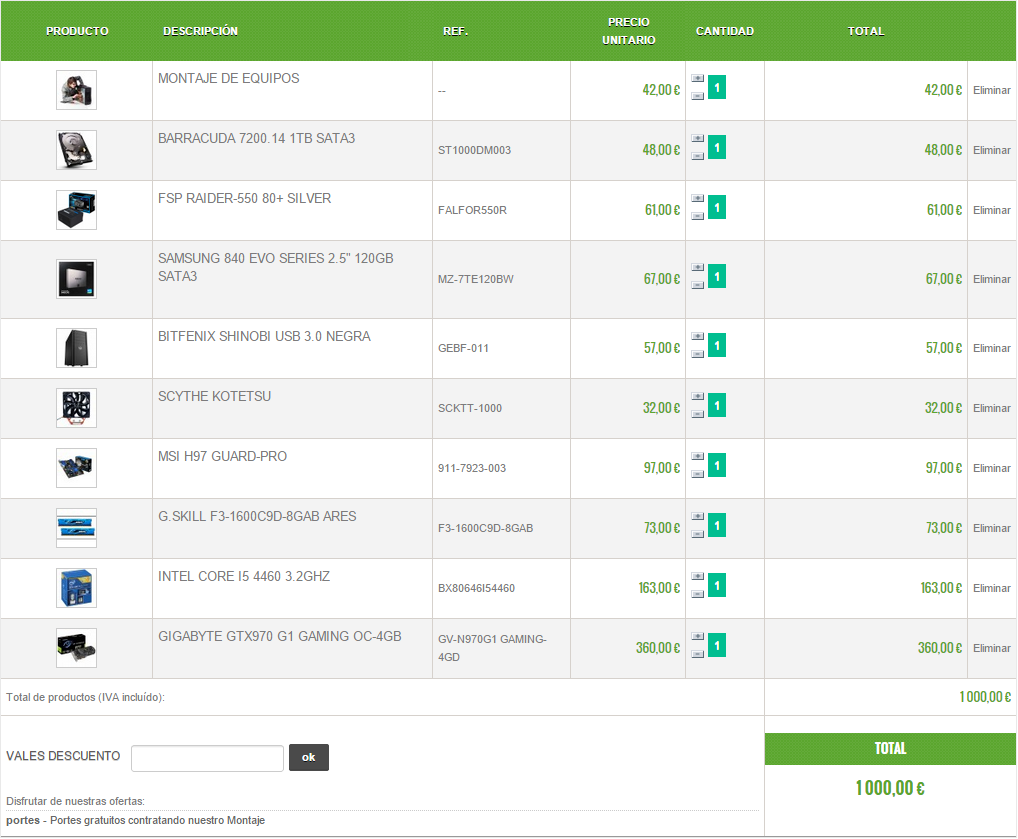This screenshot has width=1018, height=839.
Task: Open MSI H97 GUARD-PRO description link
Action: click(222, 457)
